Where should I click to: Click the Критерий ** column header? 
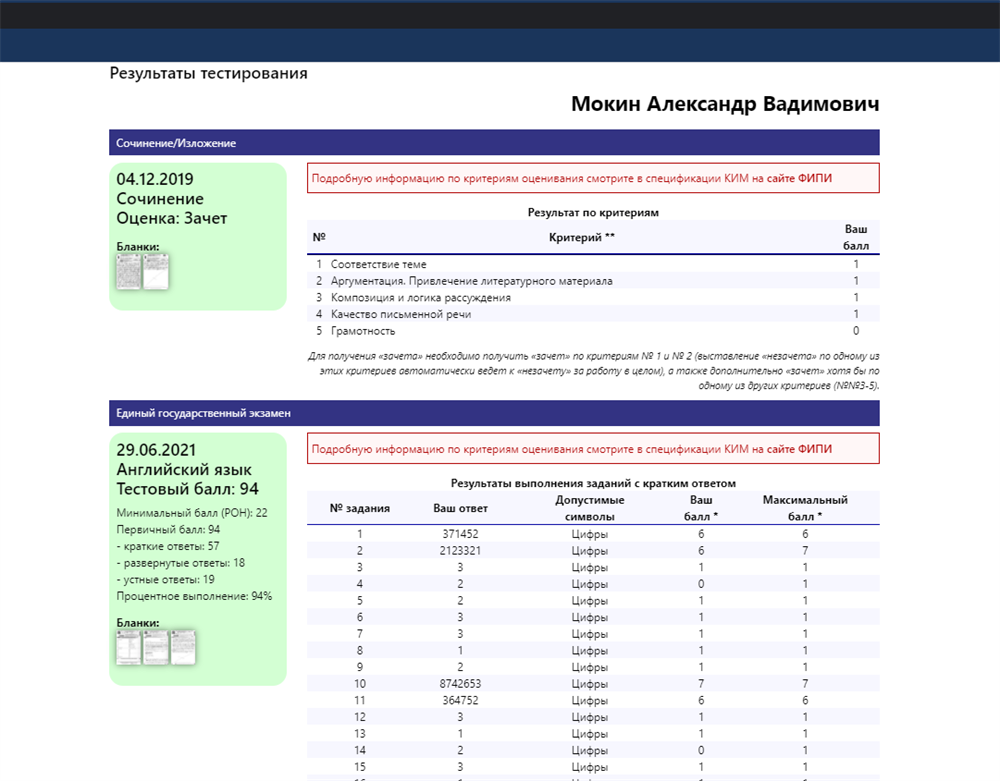582,237
